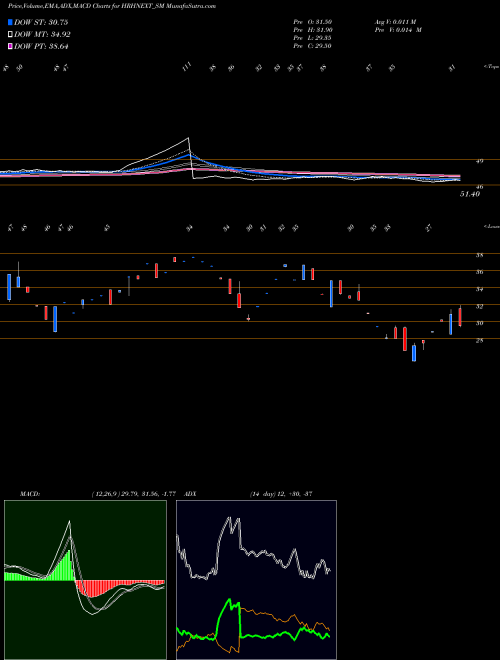This screenshot has width=500, height=660.
Task: Click the 28 price axis label
Action: pyautogui.click(x=479, y=341)
